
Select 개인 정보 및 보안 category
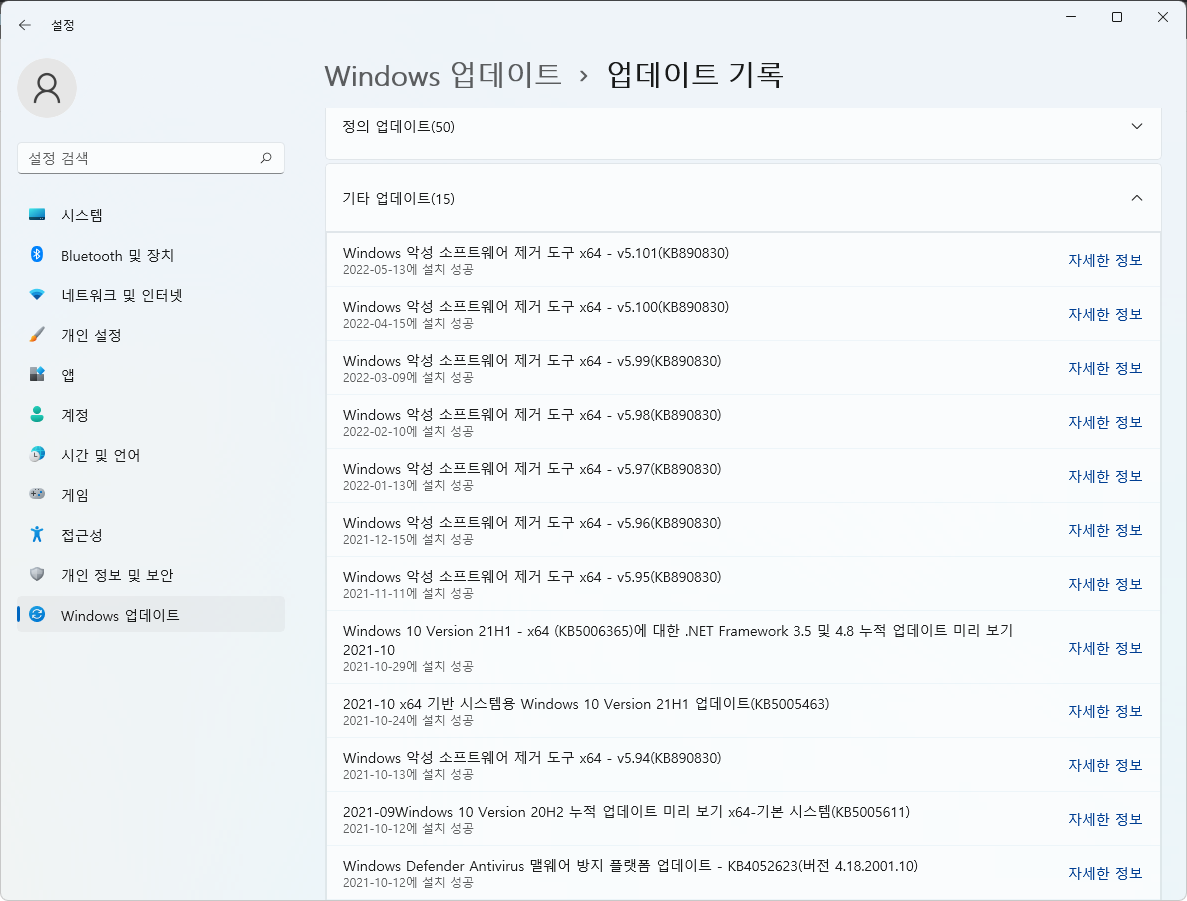pos(151,575)
